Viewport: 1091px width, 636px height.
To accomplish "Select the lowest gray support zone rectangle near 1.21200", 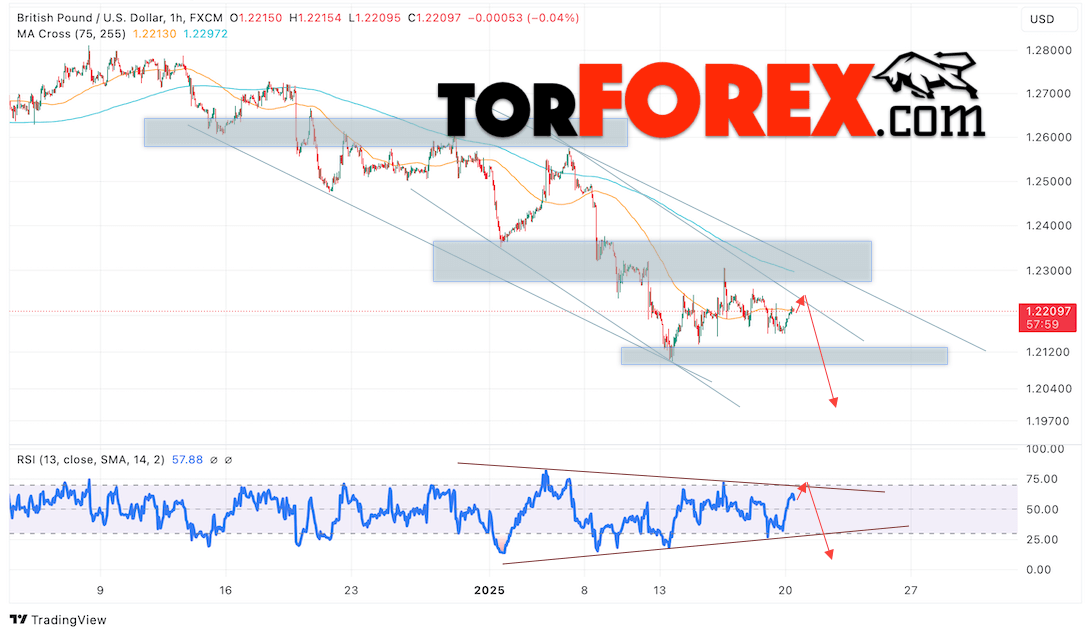I will click(x=783, y=355).
